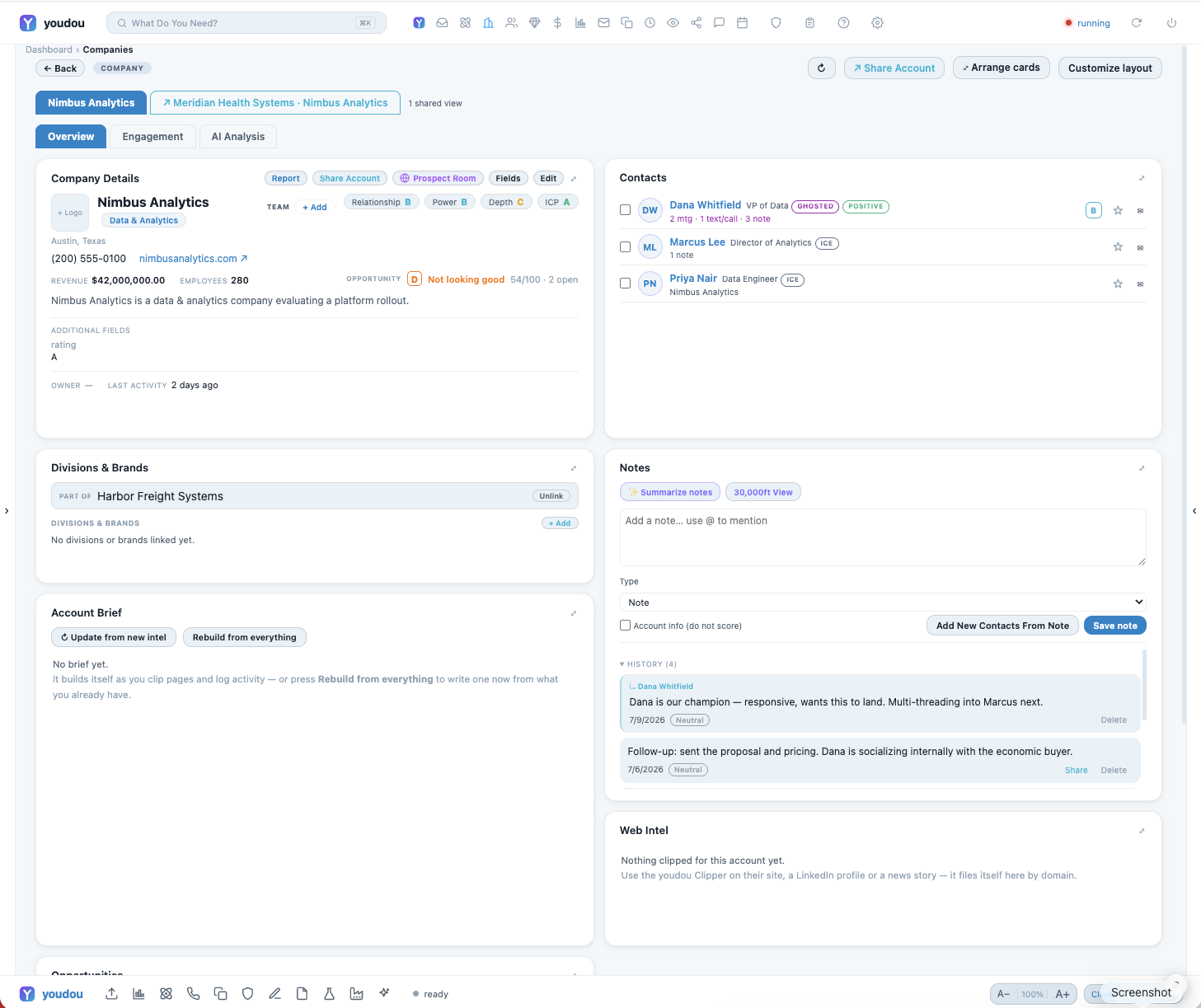1201x1008 pixels.
Task: Click the power icon in header
Action: point(1171,23)
